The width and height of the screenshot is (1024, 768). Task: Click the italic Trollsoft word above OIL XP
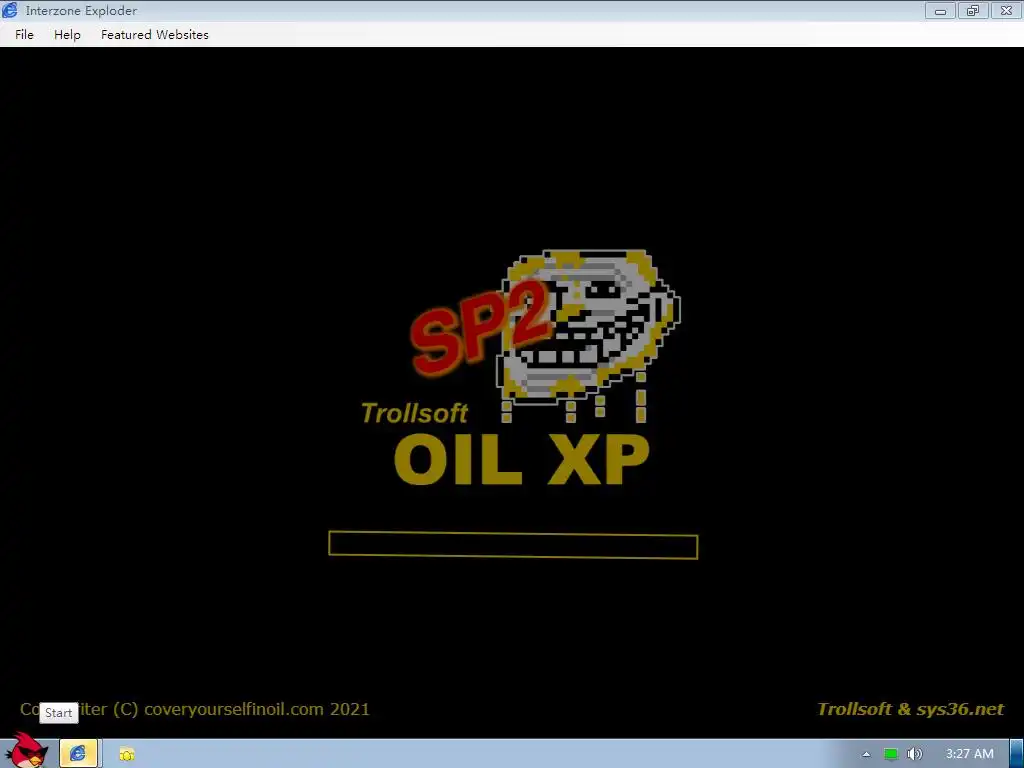tap(414, 413)
